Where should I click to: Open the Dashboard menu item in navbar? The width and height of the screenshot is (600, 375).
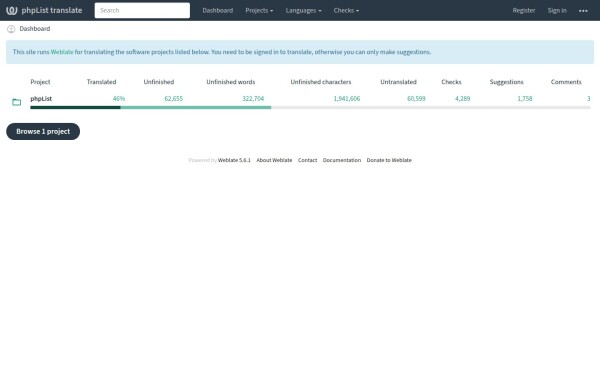218,10
